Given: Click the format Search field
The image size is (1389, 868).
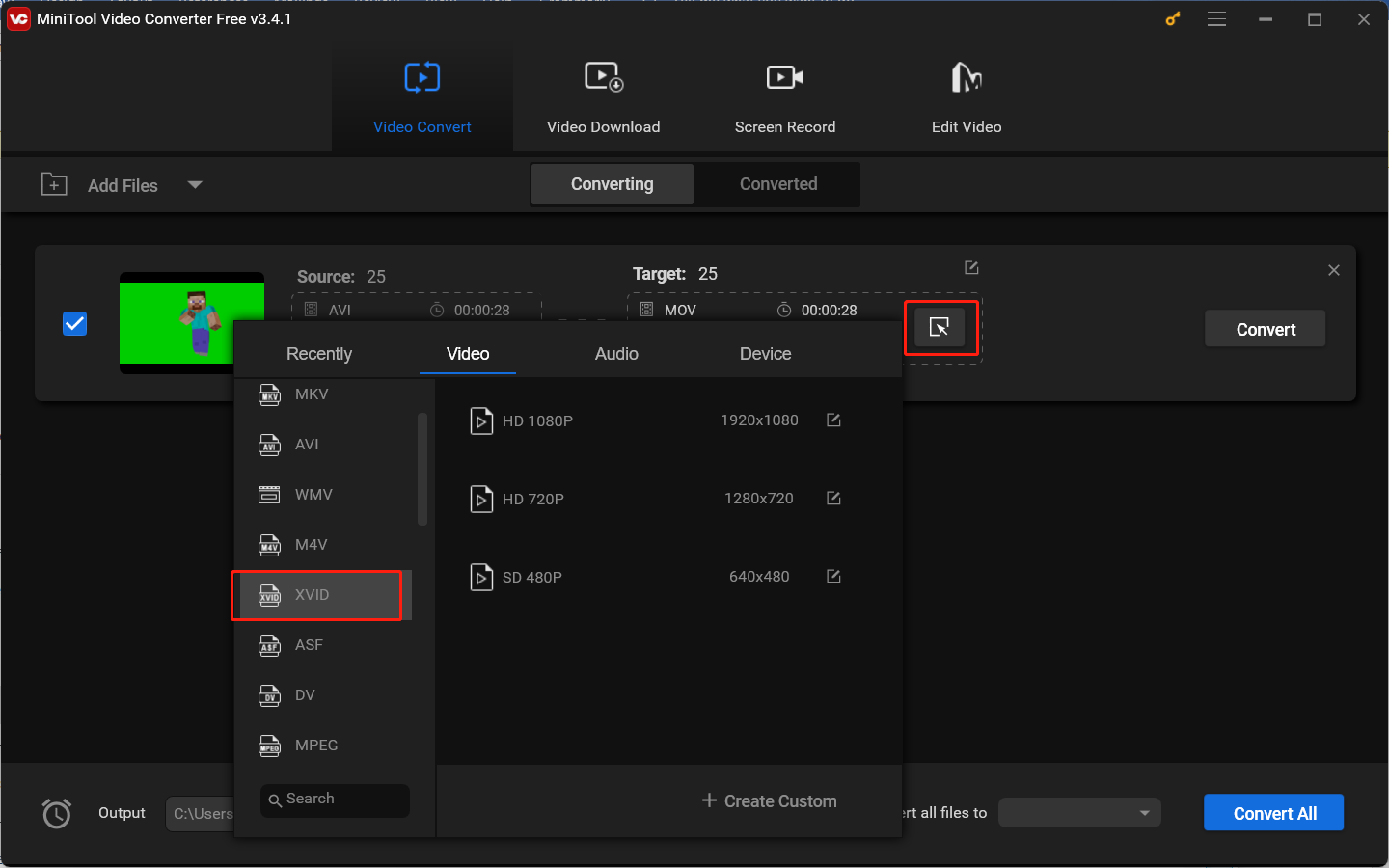Looking at the screenshot, I should pos(335,800).
